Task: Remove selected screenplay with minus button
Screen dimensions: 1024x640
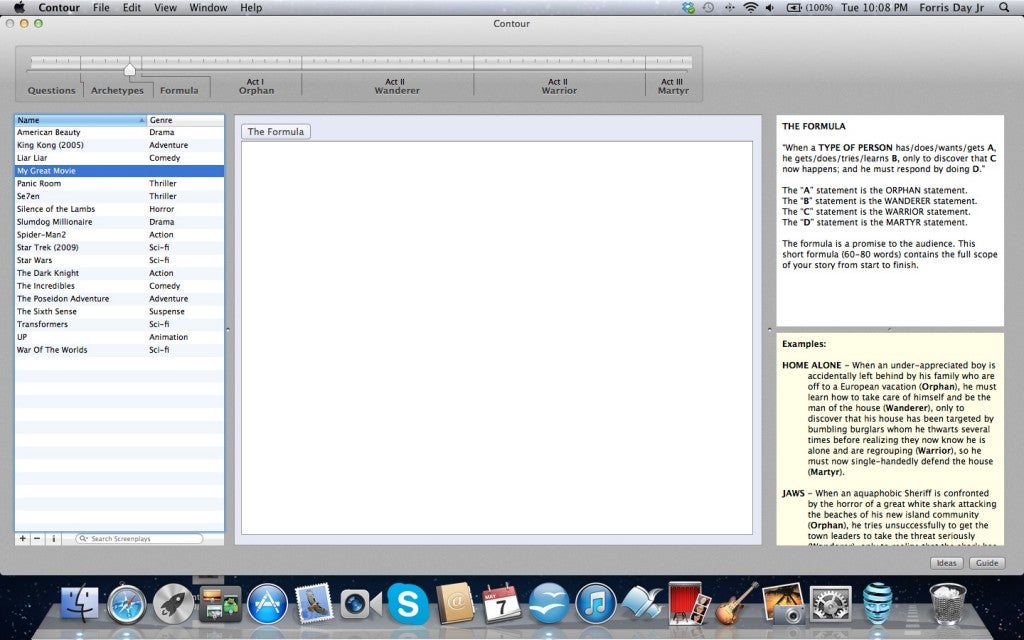Action: point(37,539)
